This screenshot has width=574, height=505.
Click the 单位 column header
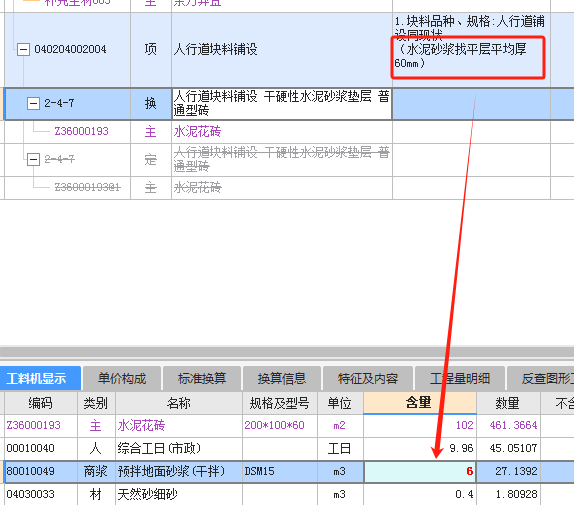click(x=340, y=403)
